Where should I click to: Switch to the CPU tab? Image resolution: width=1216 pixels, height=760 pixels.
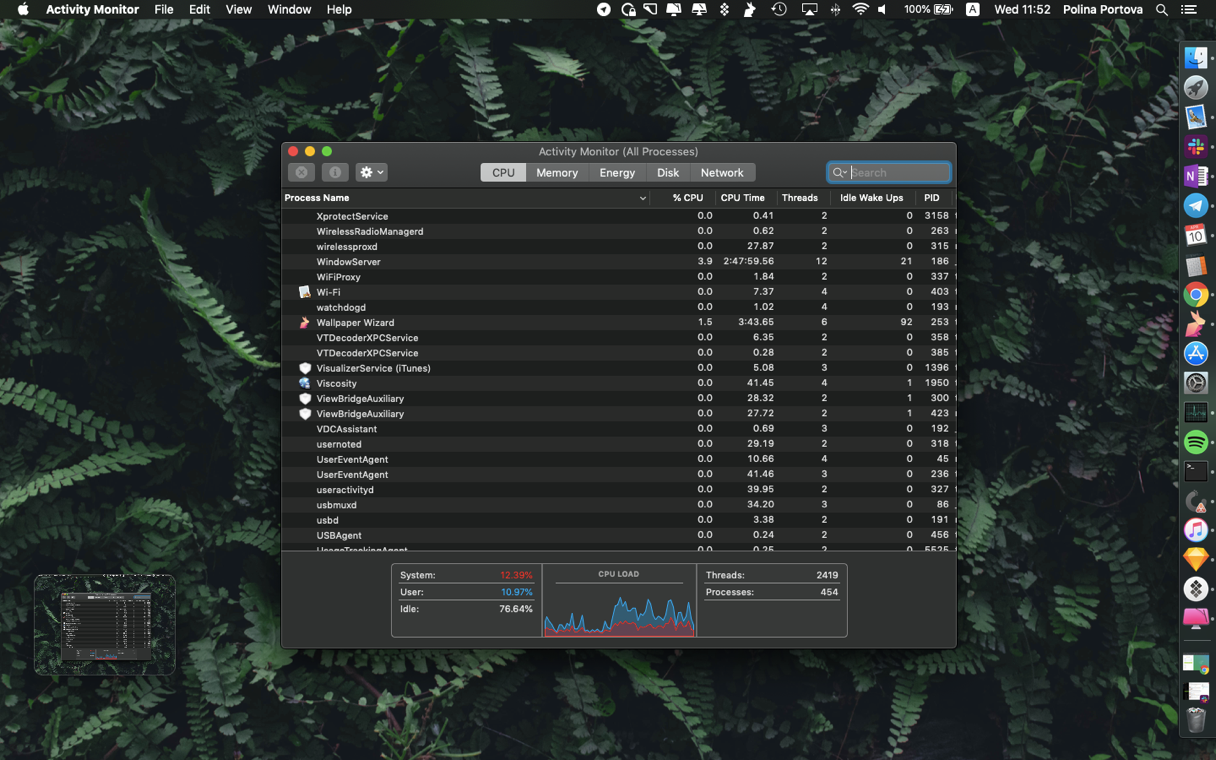503,172
